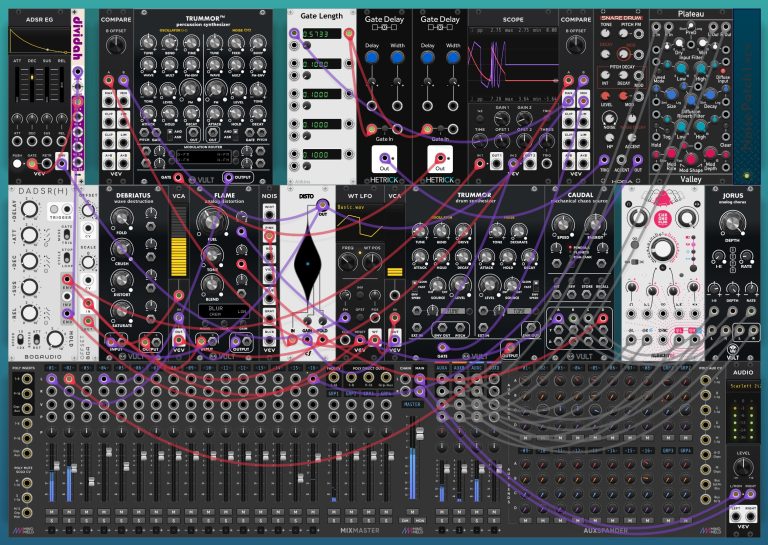Click the FUEL knob on Flame
The height and width of the screenshot is (545, 768).
pos(211,222)
